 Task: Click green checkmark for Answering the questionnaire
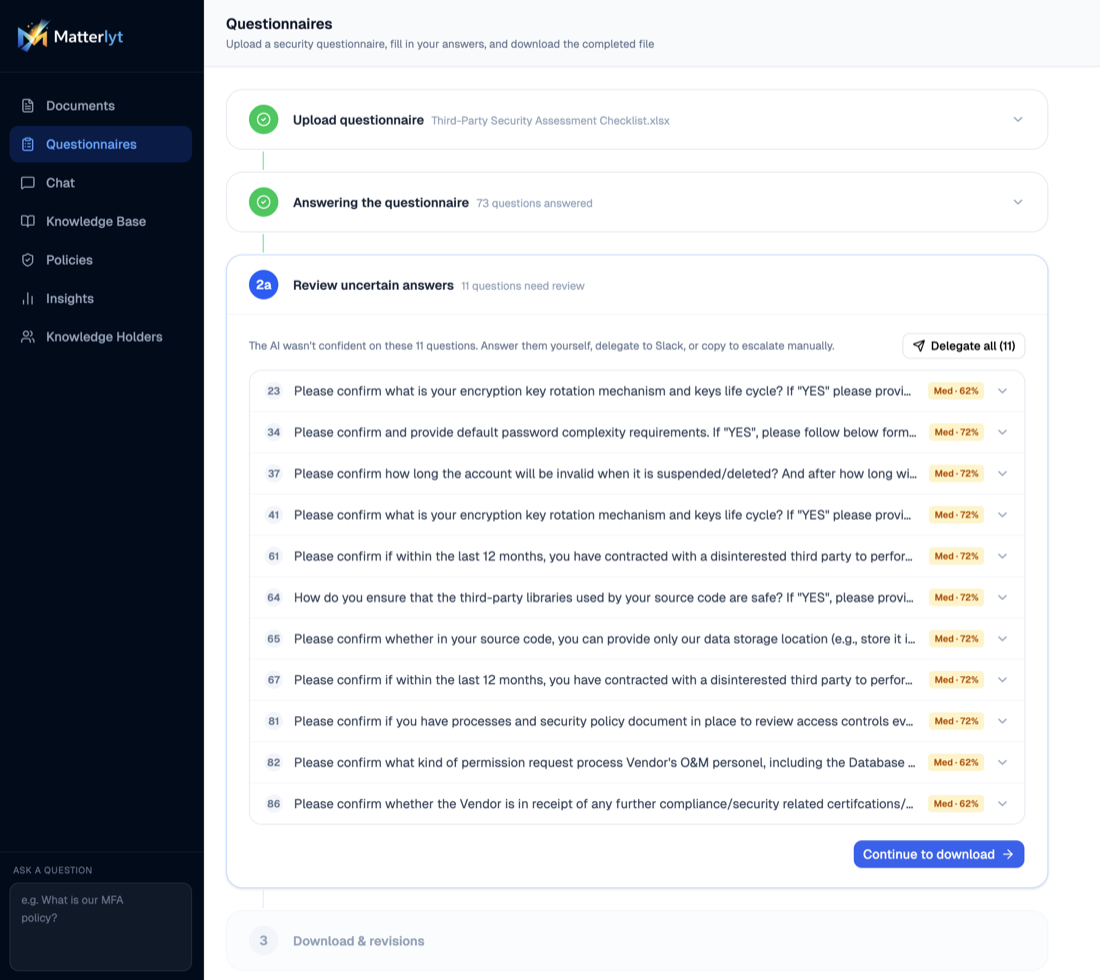(264, 203)
